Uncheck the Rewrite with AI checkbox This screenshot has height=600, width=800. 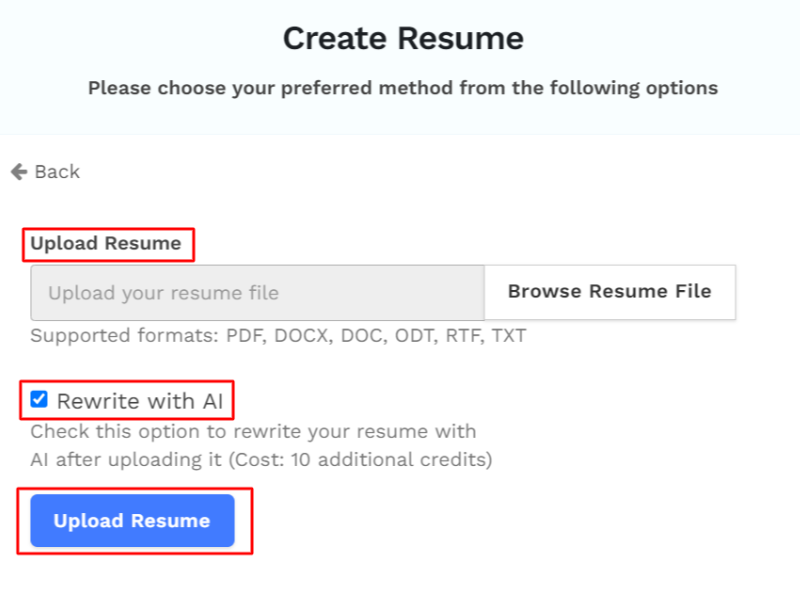[x=39, y=400]
